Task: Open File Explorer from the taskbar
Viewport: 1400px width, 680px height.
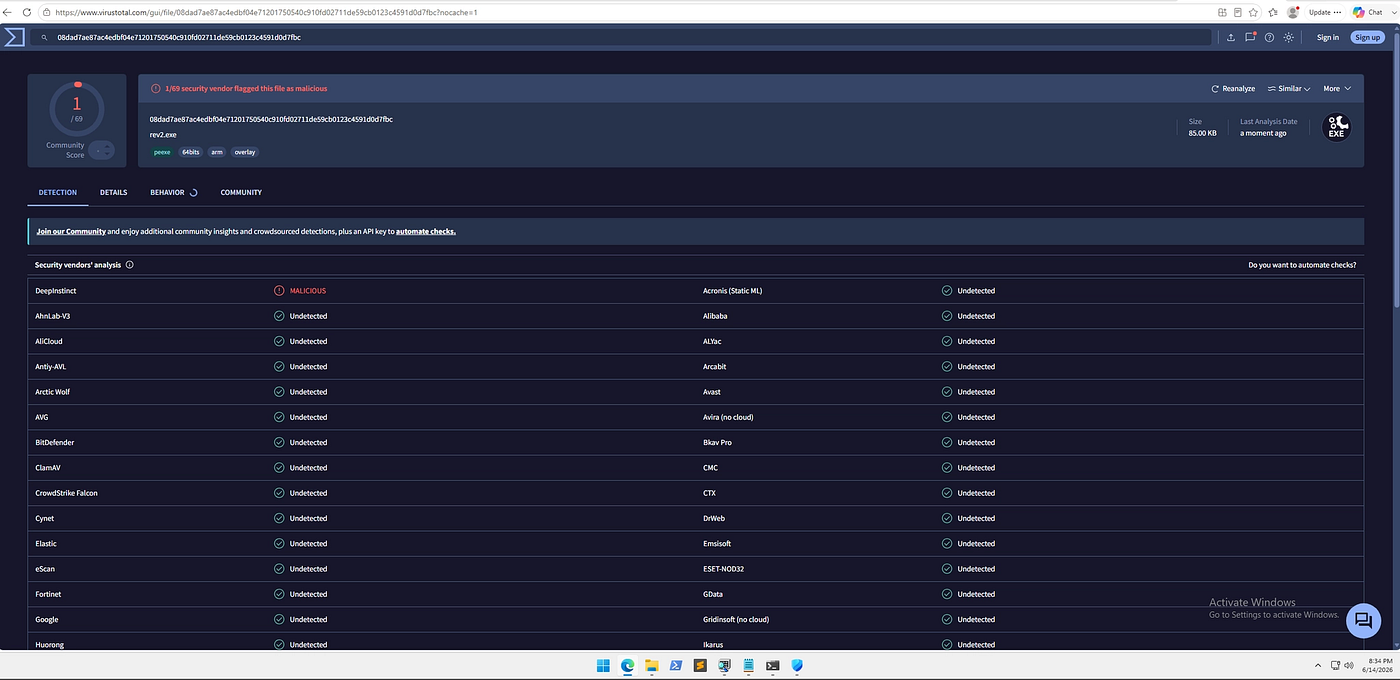Action: (652, 665)
